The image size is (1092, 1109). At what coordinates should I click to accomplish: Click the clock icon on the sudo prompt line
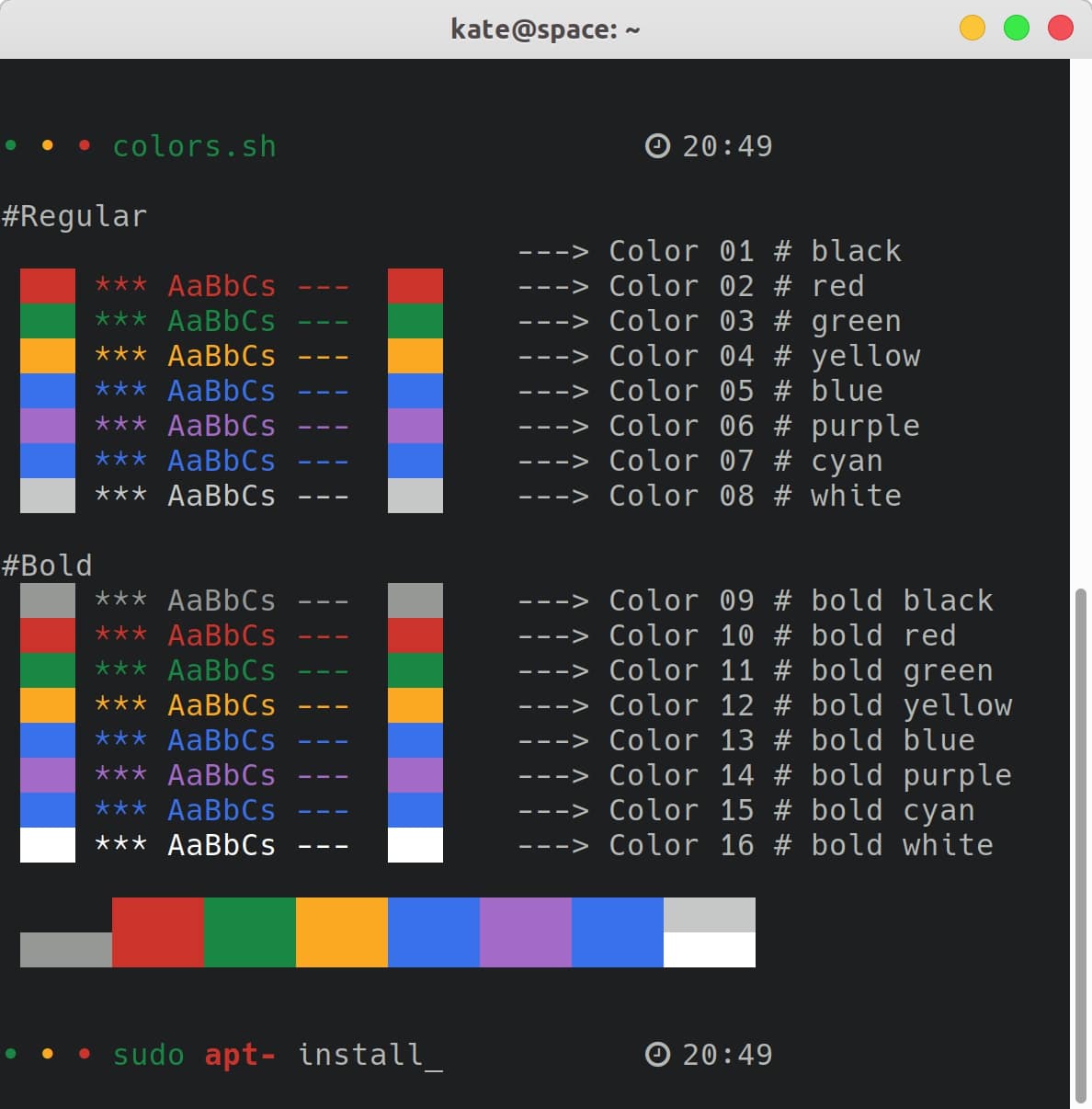pos(657,1054)
